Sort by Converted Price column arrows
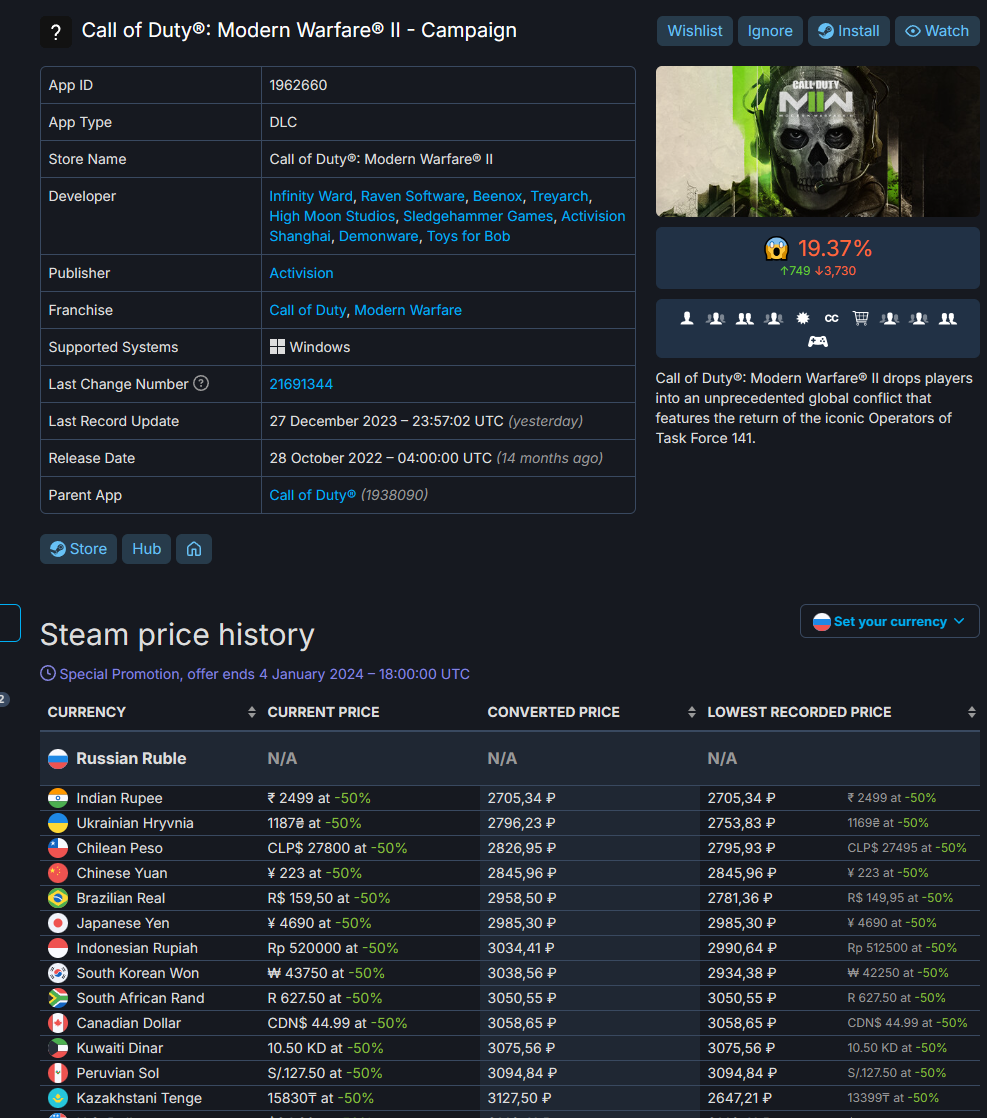 click(691, 712)
